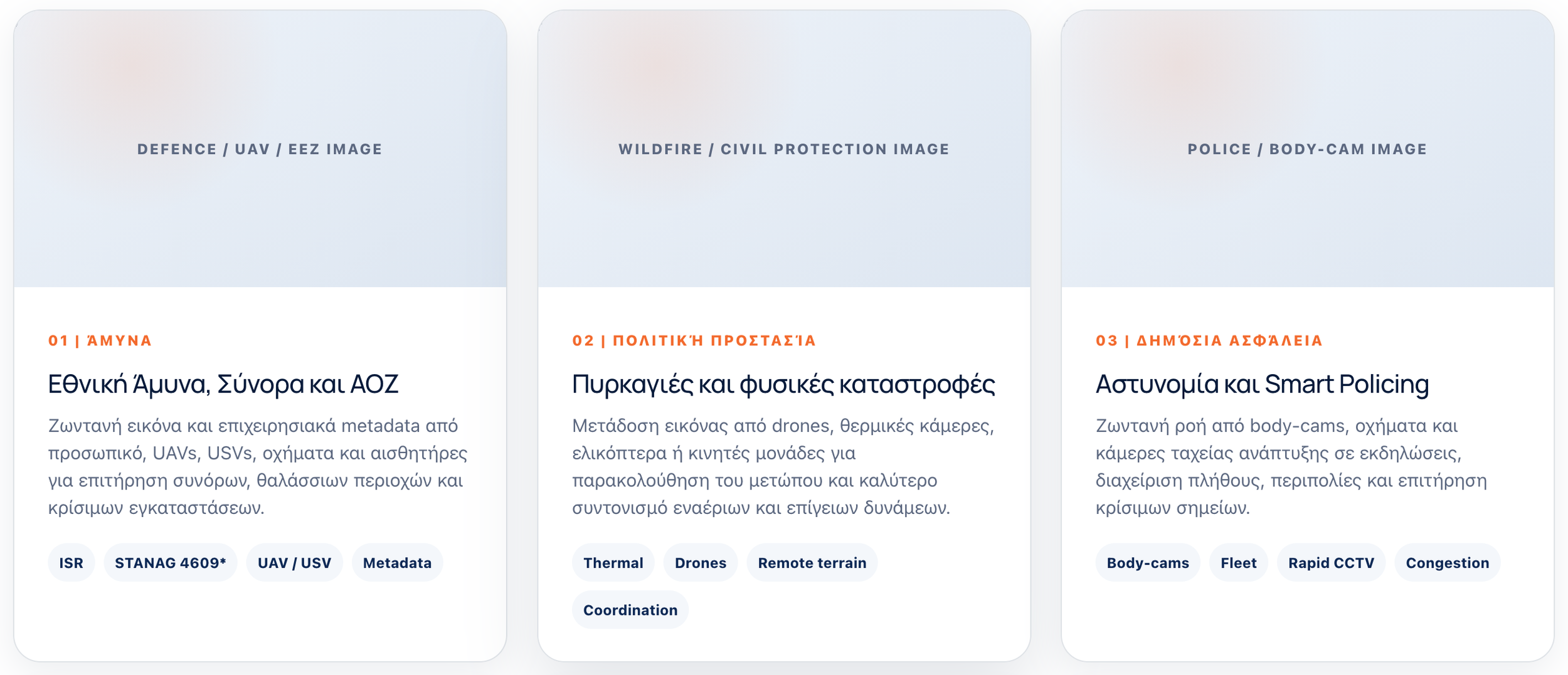This screenshot has width=1568, height=675.
Task: Select the Drones tag
Action: tap(700, 563)
